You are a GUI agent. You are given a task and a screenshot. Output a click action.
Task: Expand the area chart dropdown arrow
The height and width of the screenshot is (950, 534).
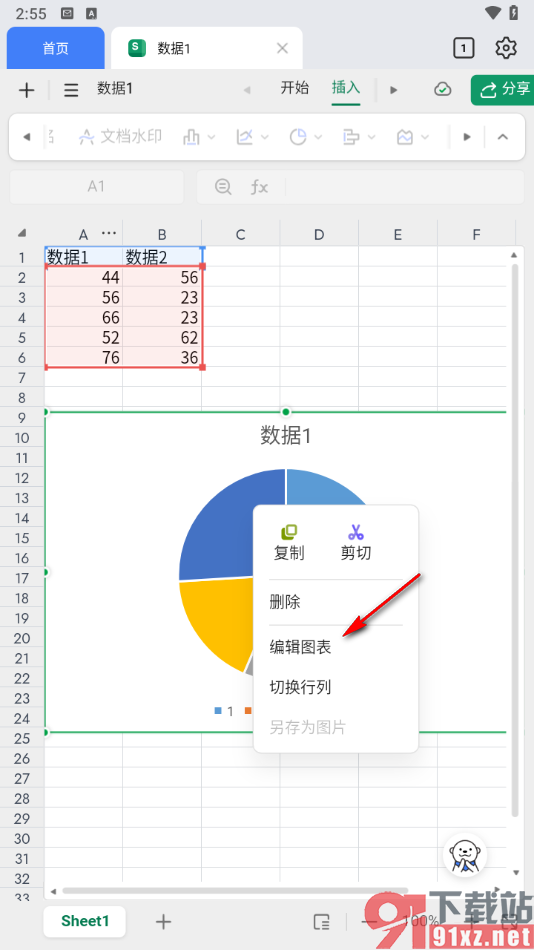click(425, 138)
